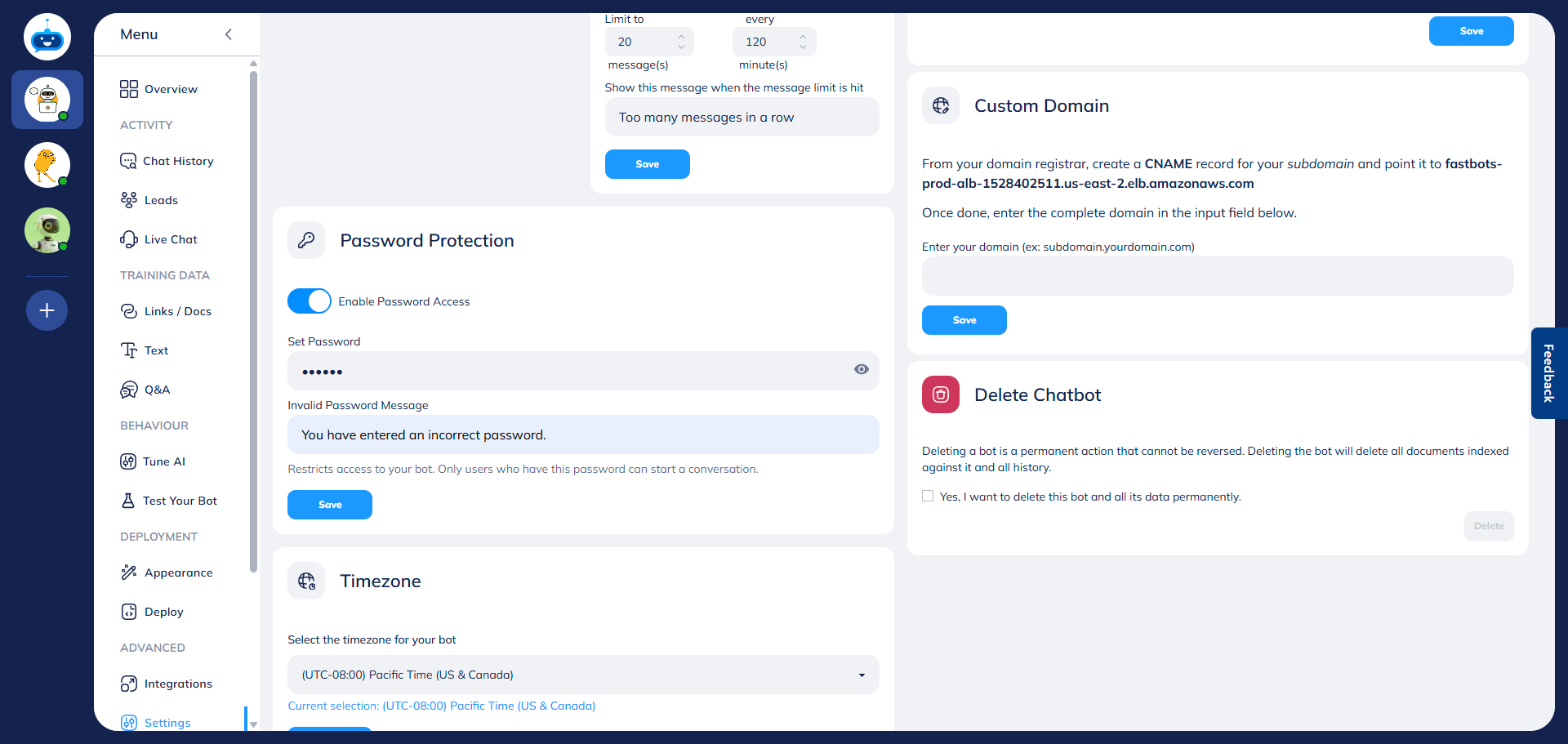Reveal the password with the eye icon

(862, 369)
